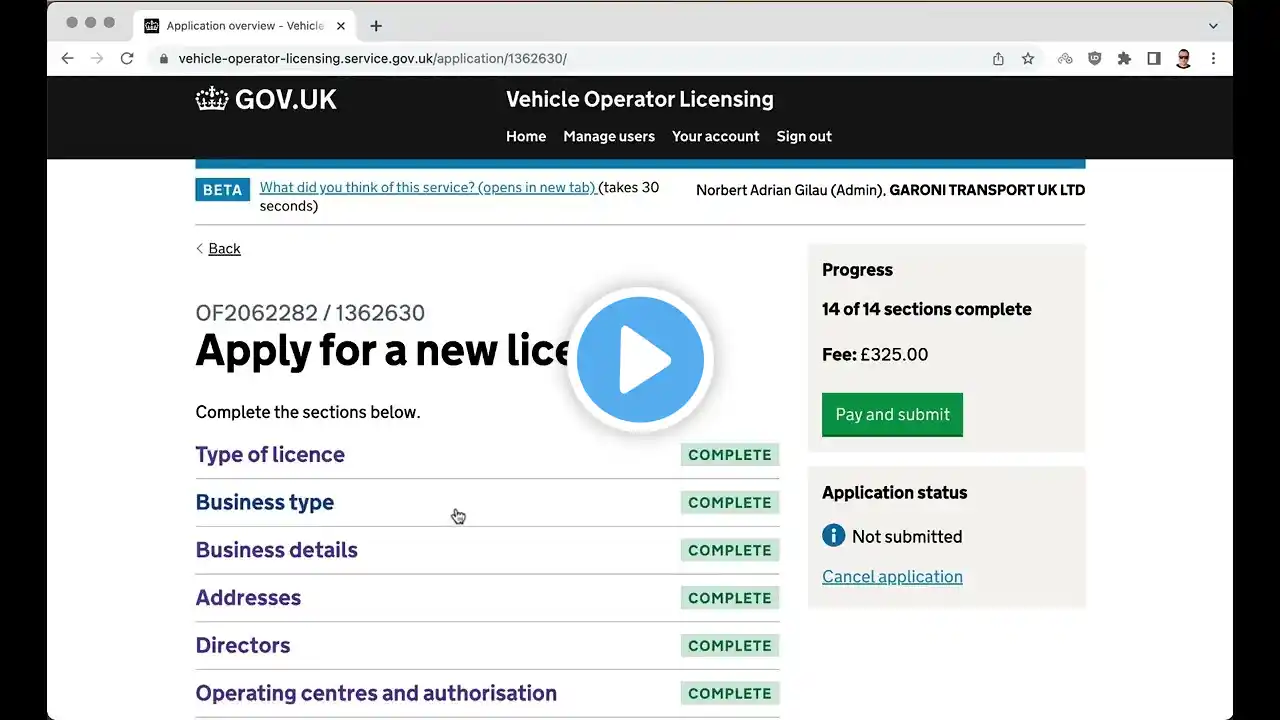Click Sign out in the header
Screen dimensions: 1280x720
804,136
